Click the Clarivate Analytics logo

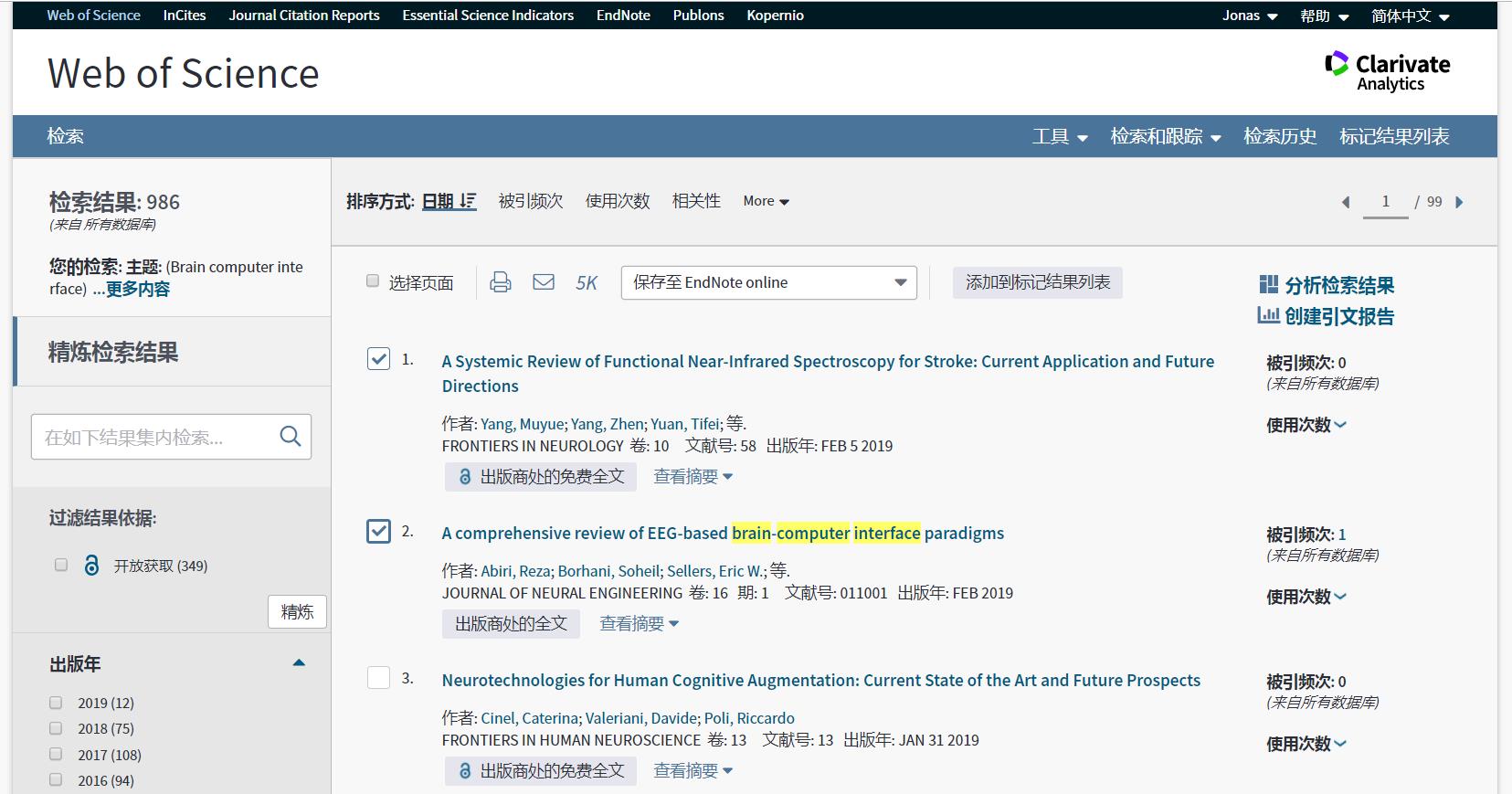tap(1387, 72)
